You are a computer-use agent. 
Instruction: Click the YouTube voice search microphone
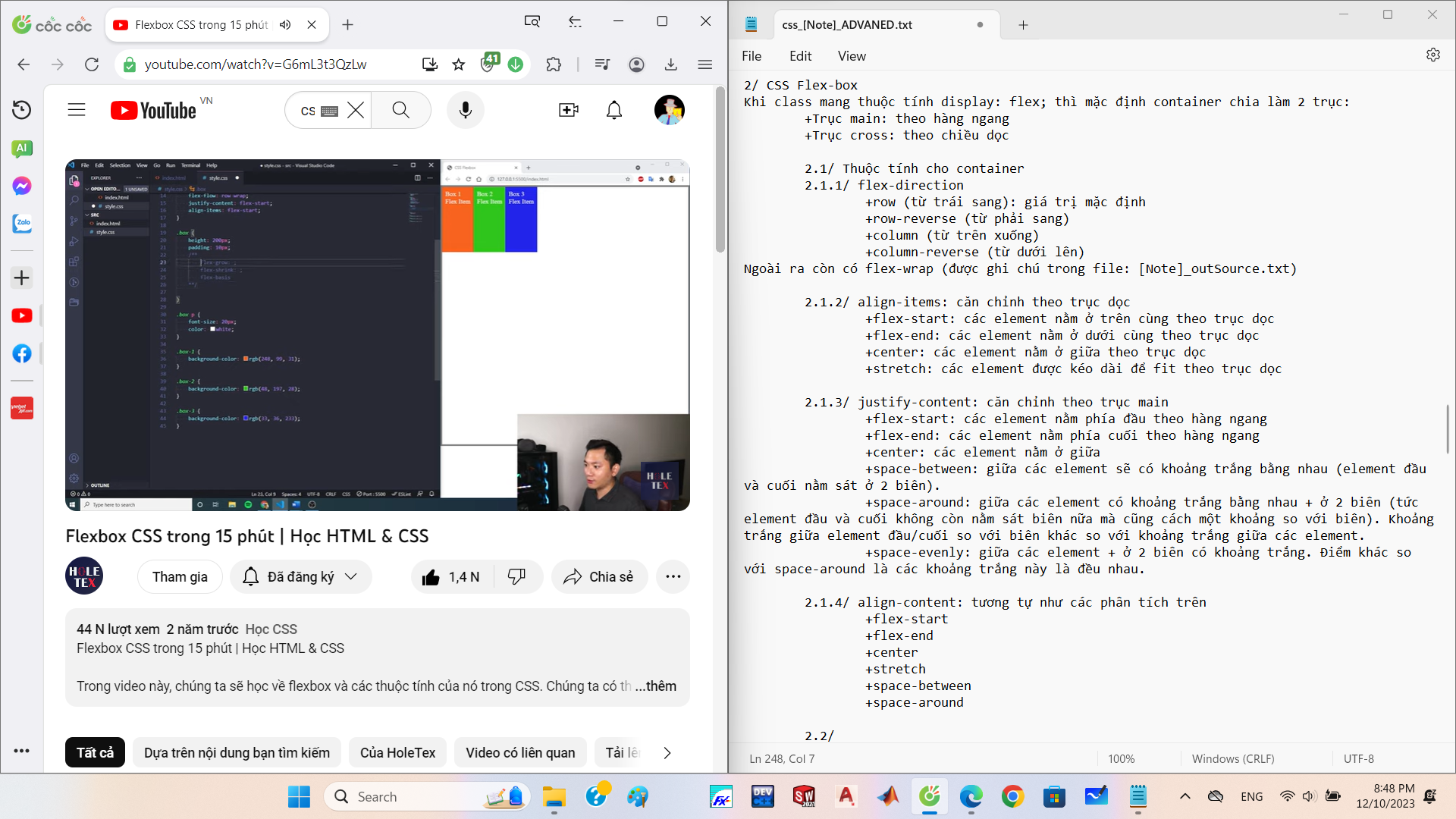coord(465,111)
